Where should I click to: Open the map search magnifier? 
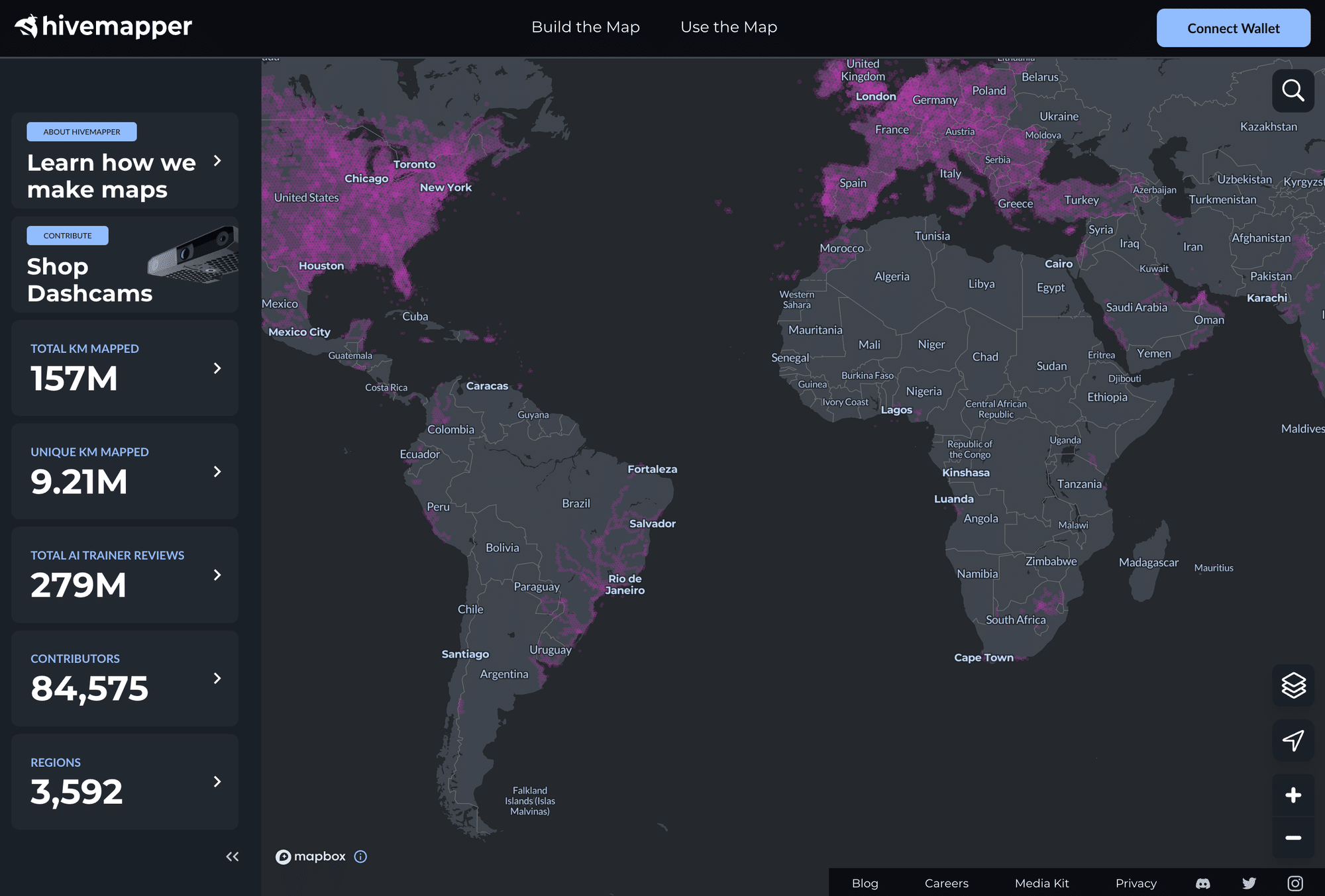pyautogui.click(x=1293, y=90)
